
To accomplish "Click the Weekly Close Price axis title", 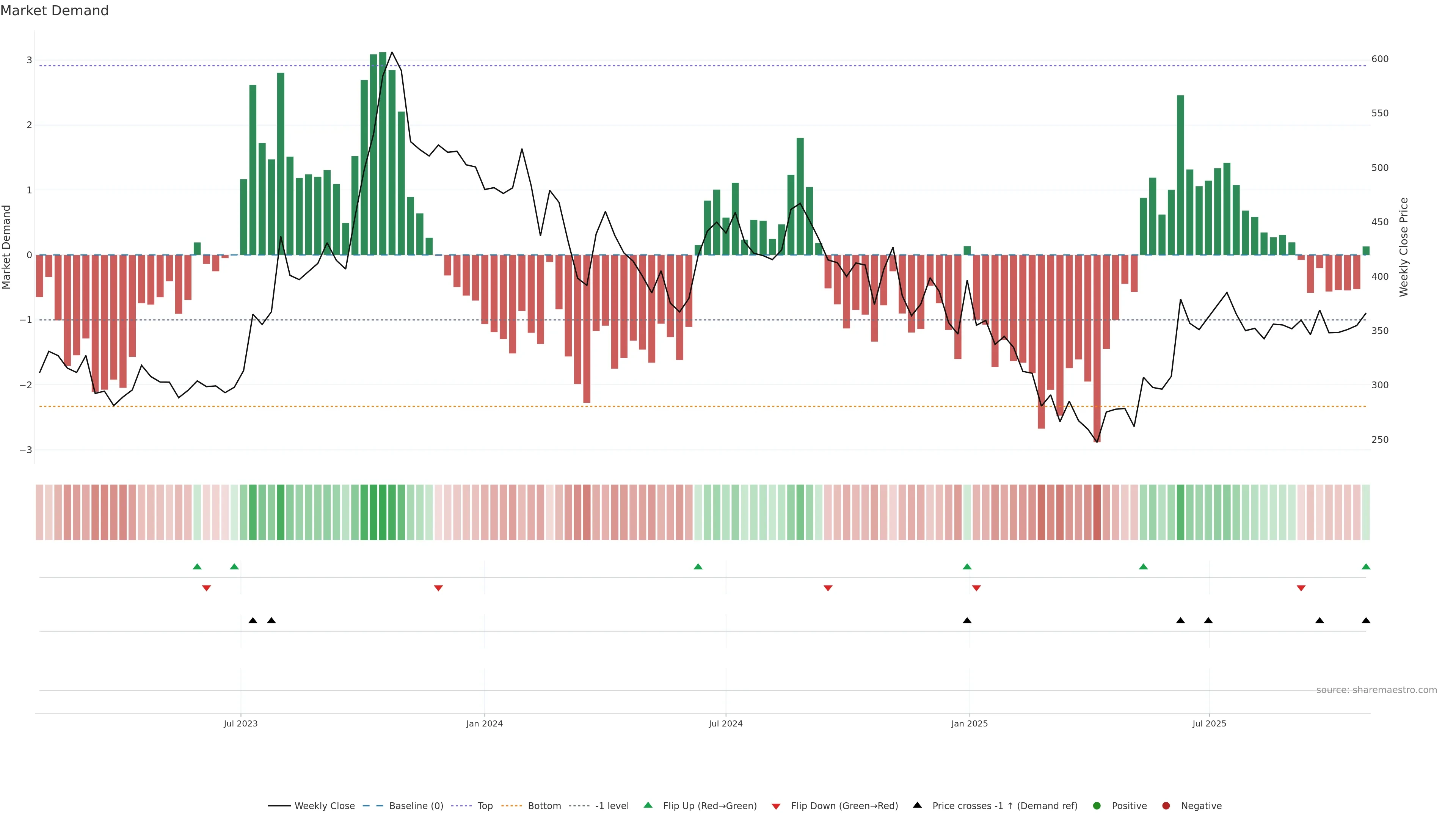I will point(1403,247).
